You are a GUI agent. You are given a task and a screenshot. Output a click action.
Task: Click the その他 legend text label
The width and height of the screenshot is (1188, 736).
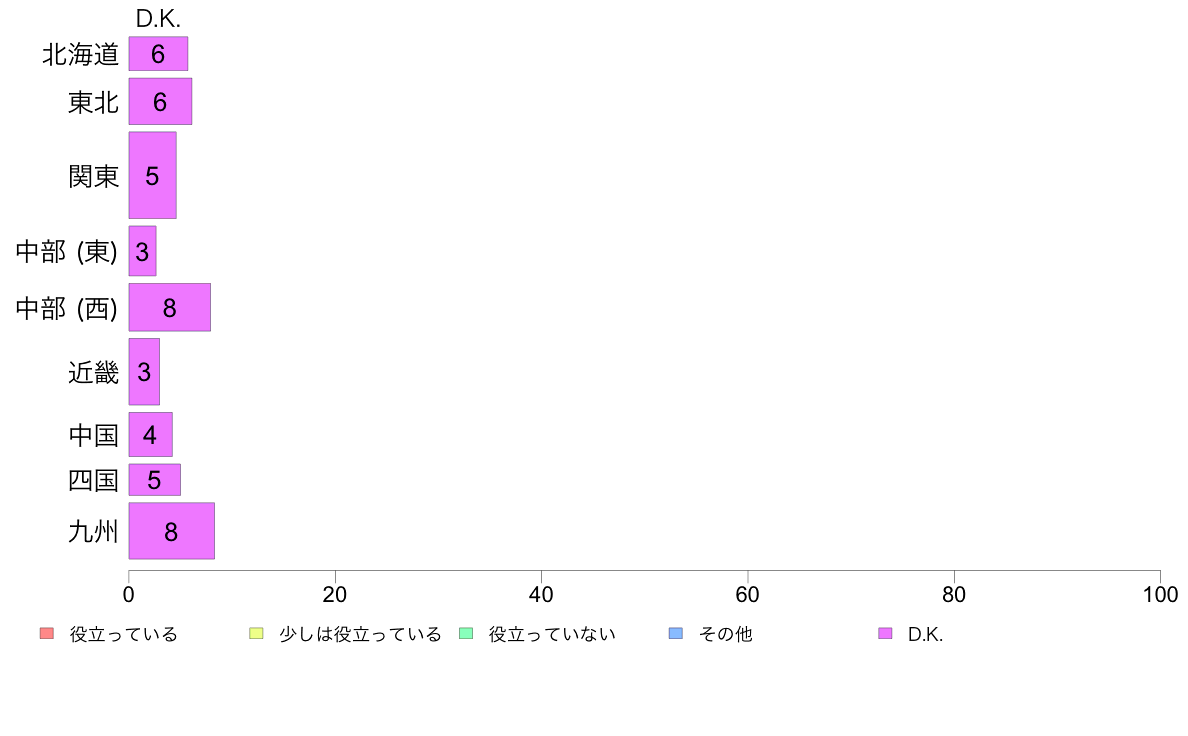point(725,634)
